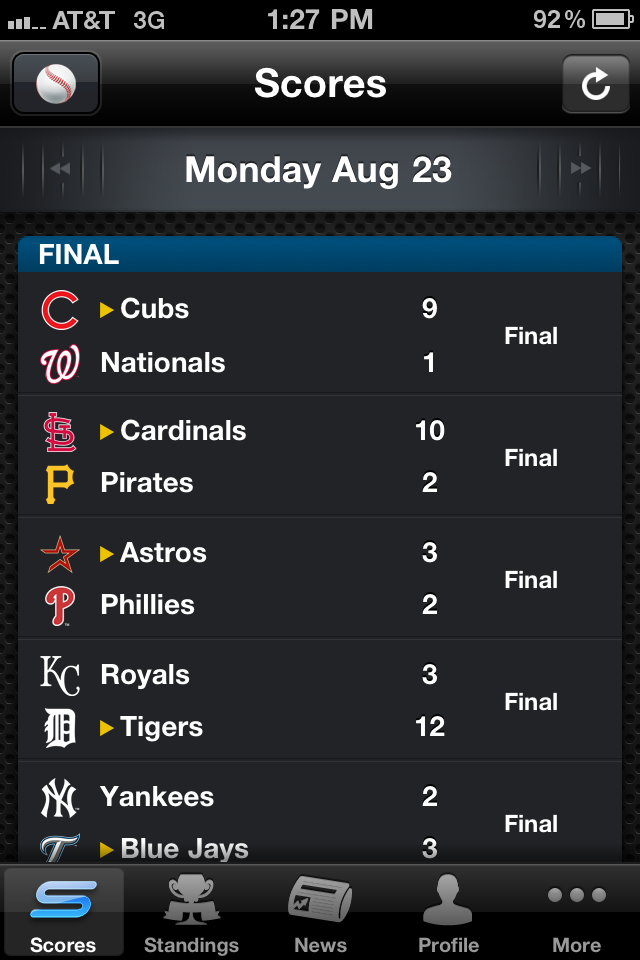The image size is (640, 960).
Task: Tap the baseball sport selector icon
Action: tap(56, 84)
